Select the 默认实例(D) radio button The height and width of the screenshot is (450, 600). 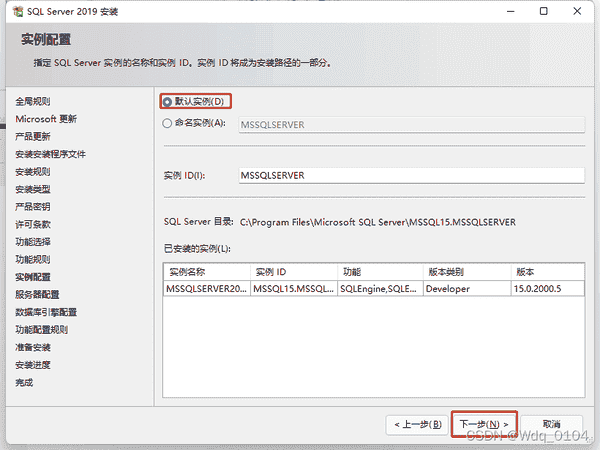[167, 102]
